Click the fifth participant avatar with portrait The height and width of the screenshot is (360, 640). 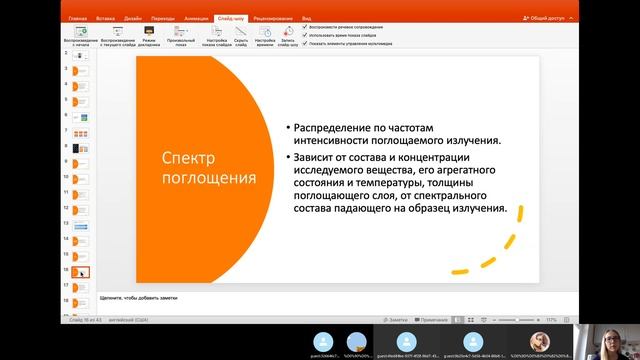pos(540,342)
